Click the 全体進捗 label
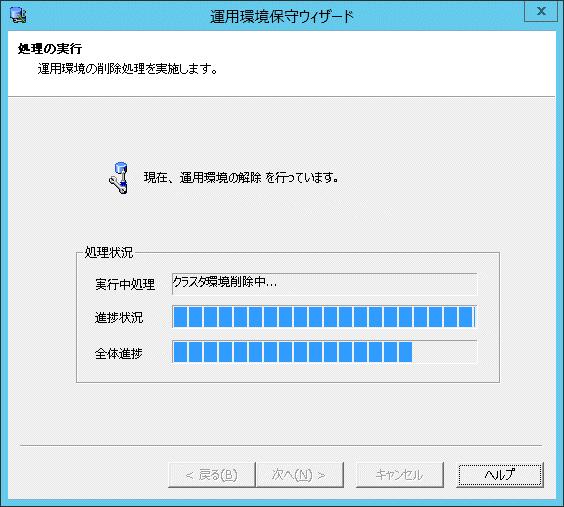Image resolution: width=564 pixels, height=507 pixels. tap(119, 354)
